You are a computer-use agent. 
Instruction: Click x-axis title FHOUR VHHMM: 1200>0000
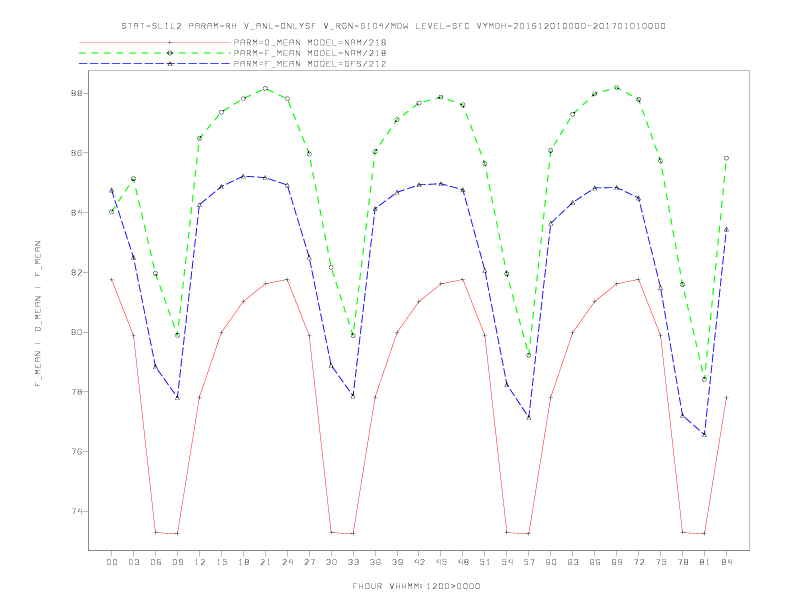pyautogui.click(x=416, y=586)
